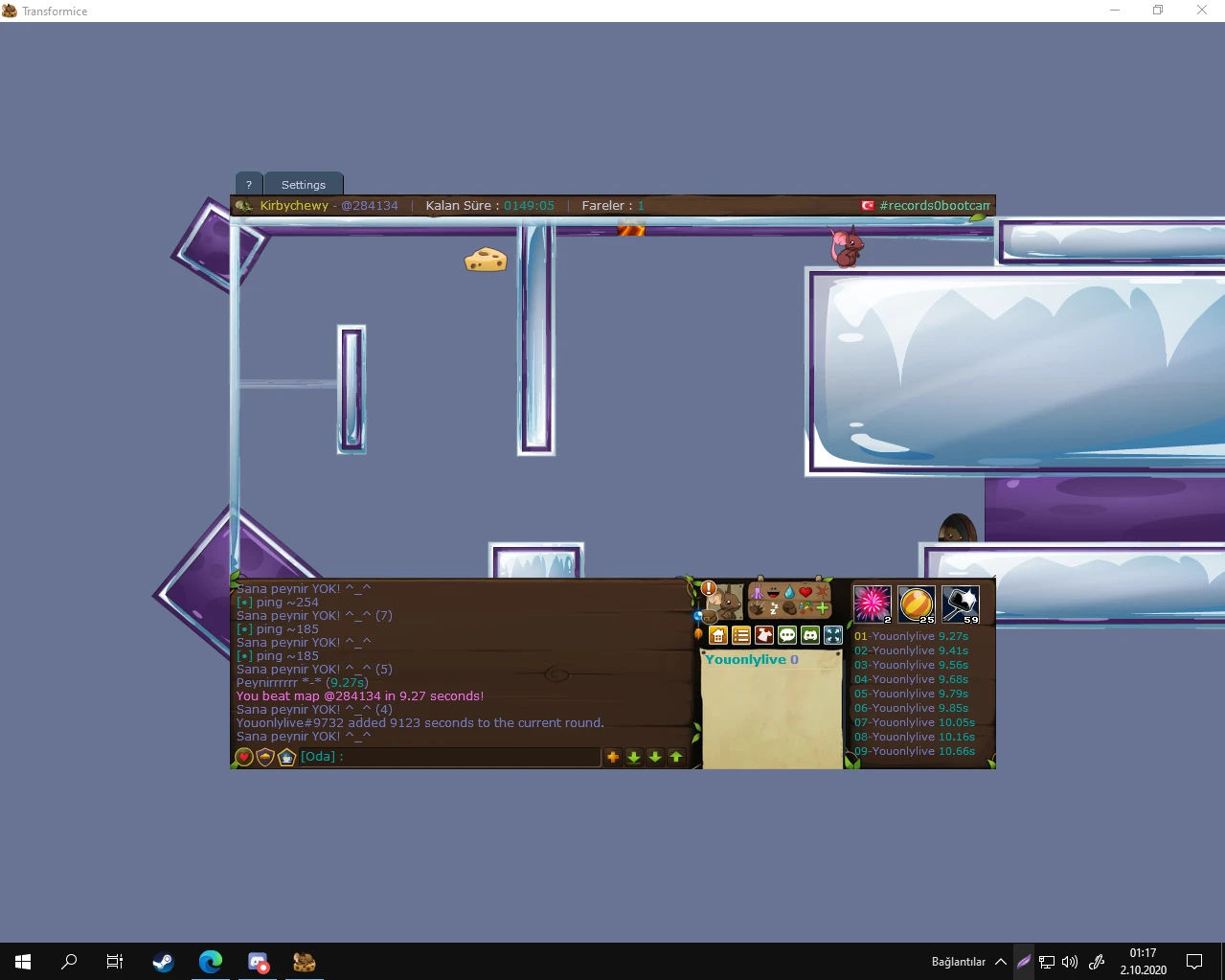
Task: Select the Zz sleep emote
Action: pos(773,609)
